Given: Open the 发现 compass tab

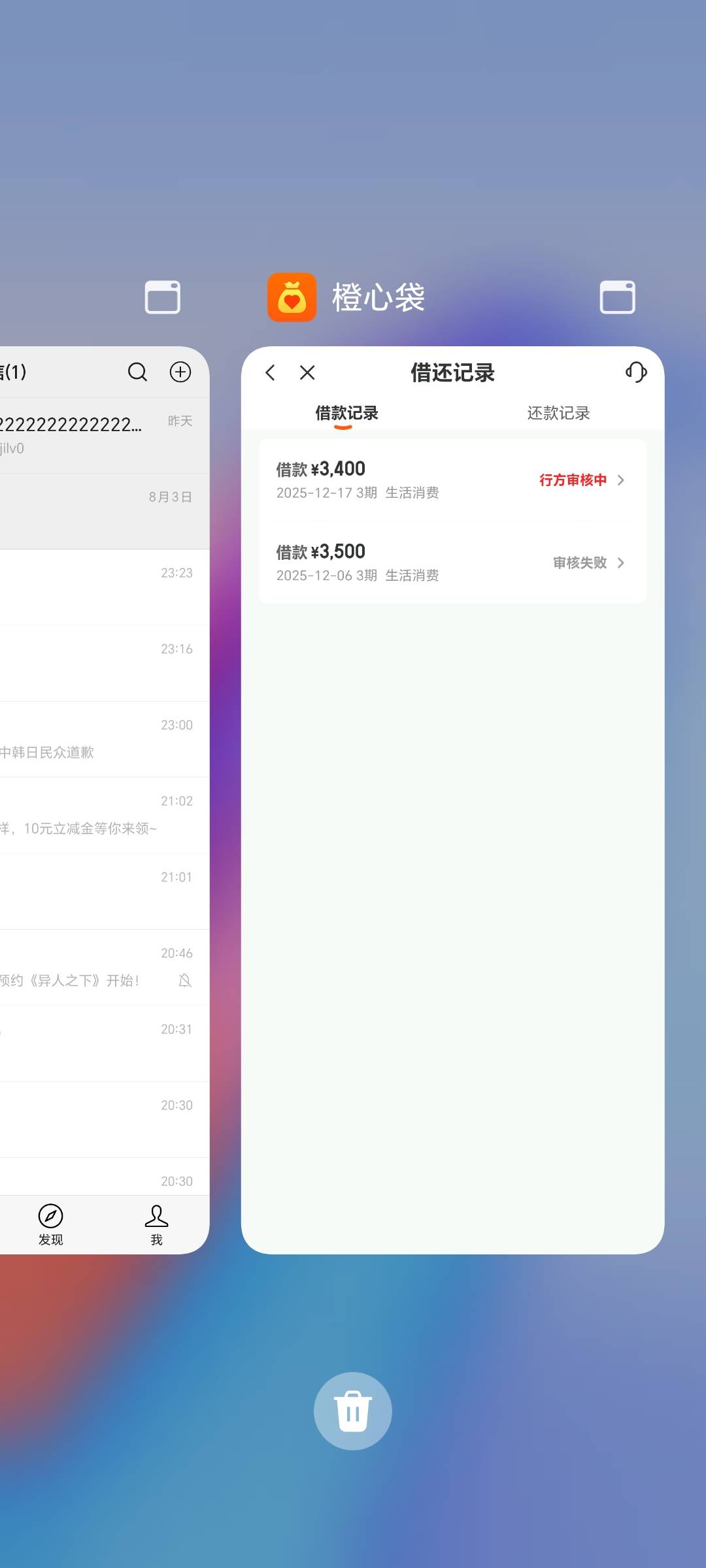Looking at the screenshot, I should (50, 1224).
